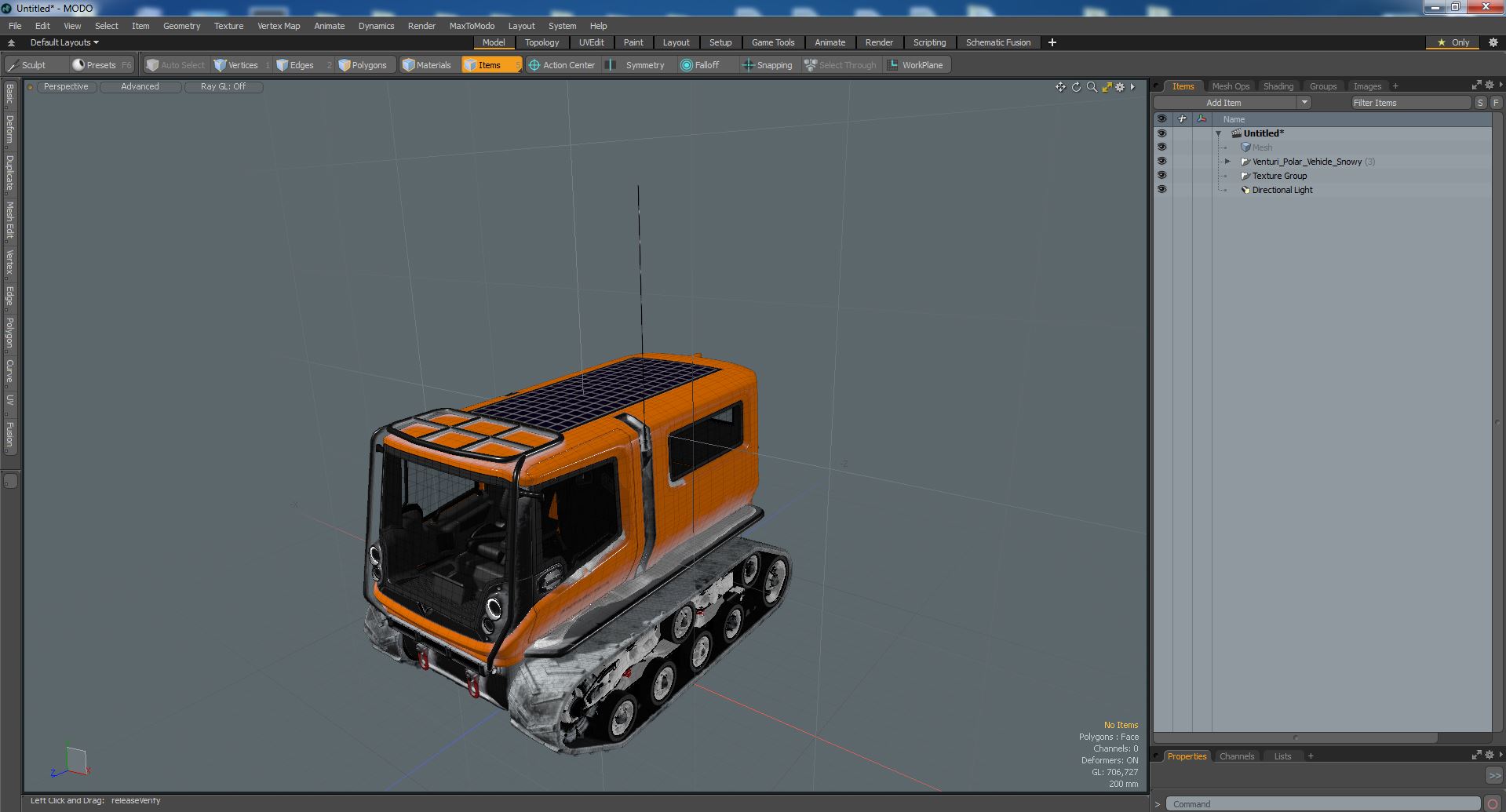The height and width of the screenshot is (812, 1506).
Task: Toggle the Only star option
Action: point(1453,42)
